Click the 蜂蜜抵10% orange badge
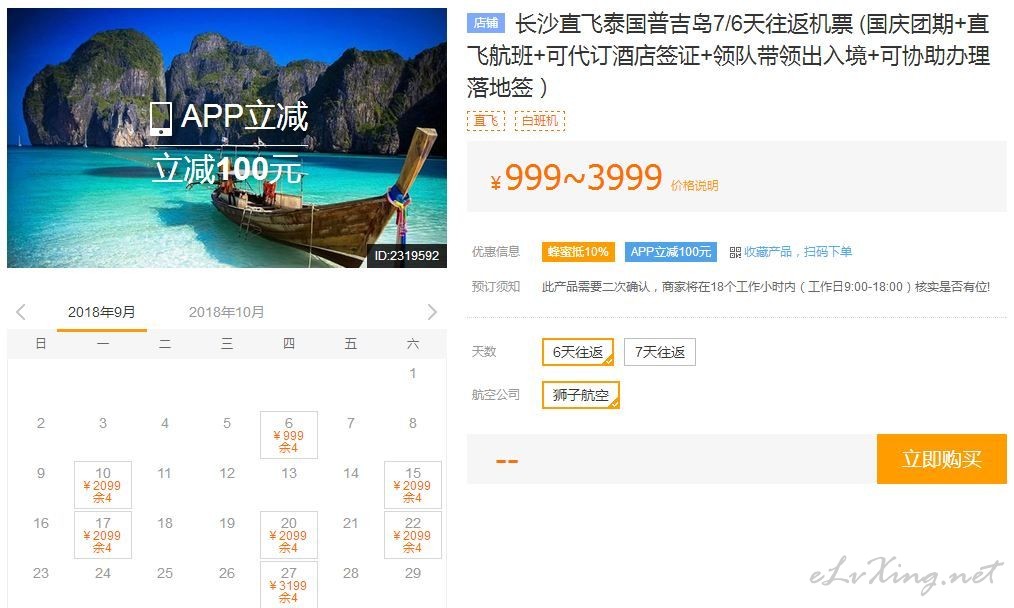 [x=578, y=252]
